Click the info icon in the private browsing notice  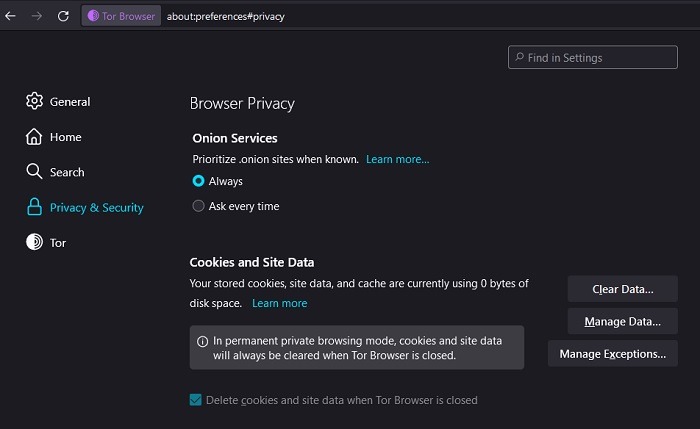click(202, 342)
